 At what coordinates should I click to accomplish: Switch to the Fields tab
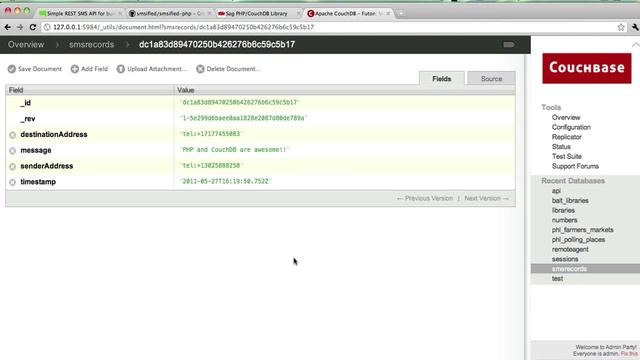(x=442, y=78)
